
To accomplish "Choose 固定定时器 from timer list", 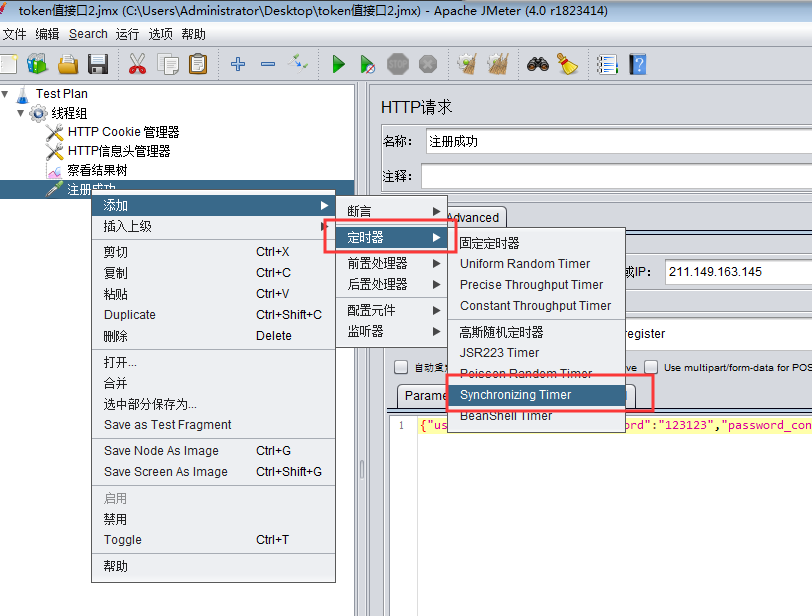I will pyautogui.click(x=536, y=243).
